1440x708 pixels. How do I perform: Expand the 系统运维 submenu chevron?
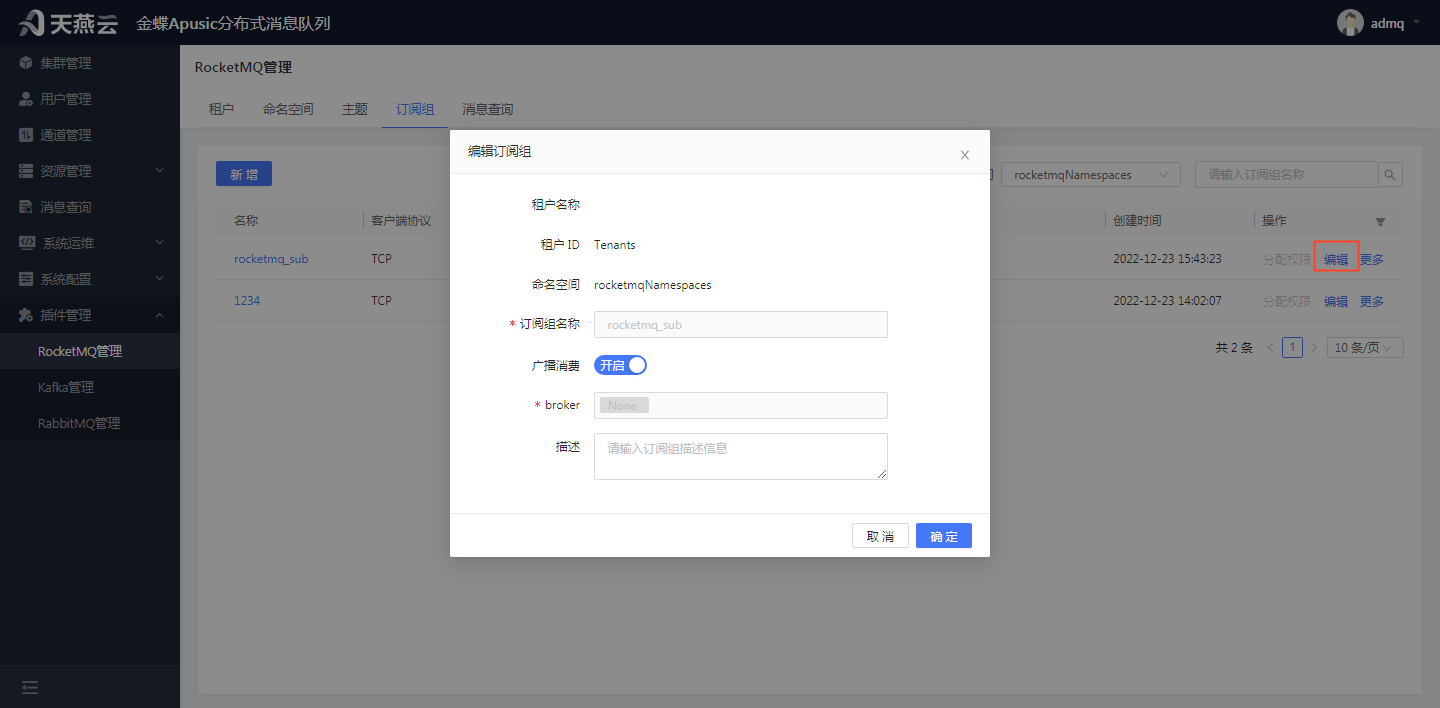[159, 243]
